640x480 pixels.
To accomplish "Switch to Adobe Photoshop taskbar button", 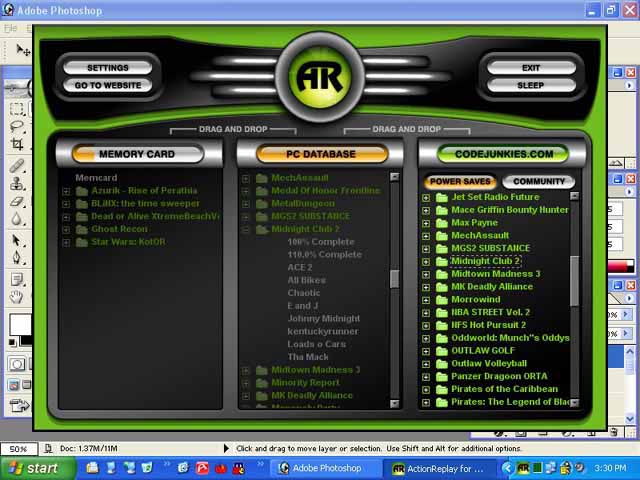I will [x=325, y=469].
